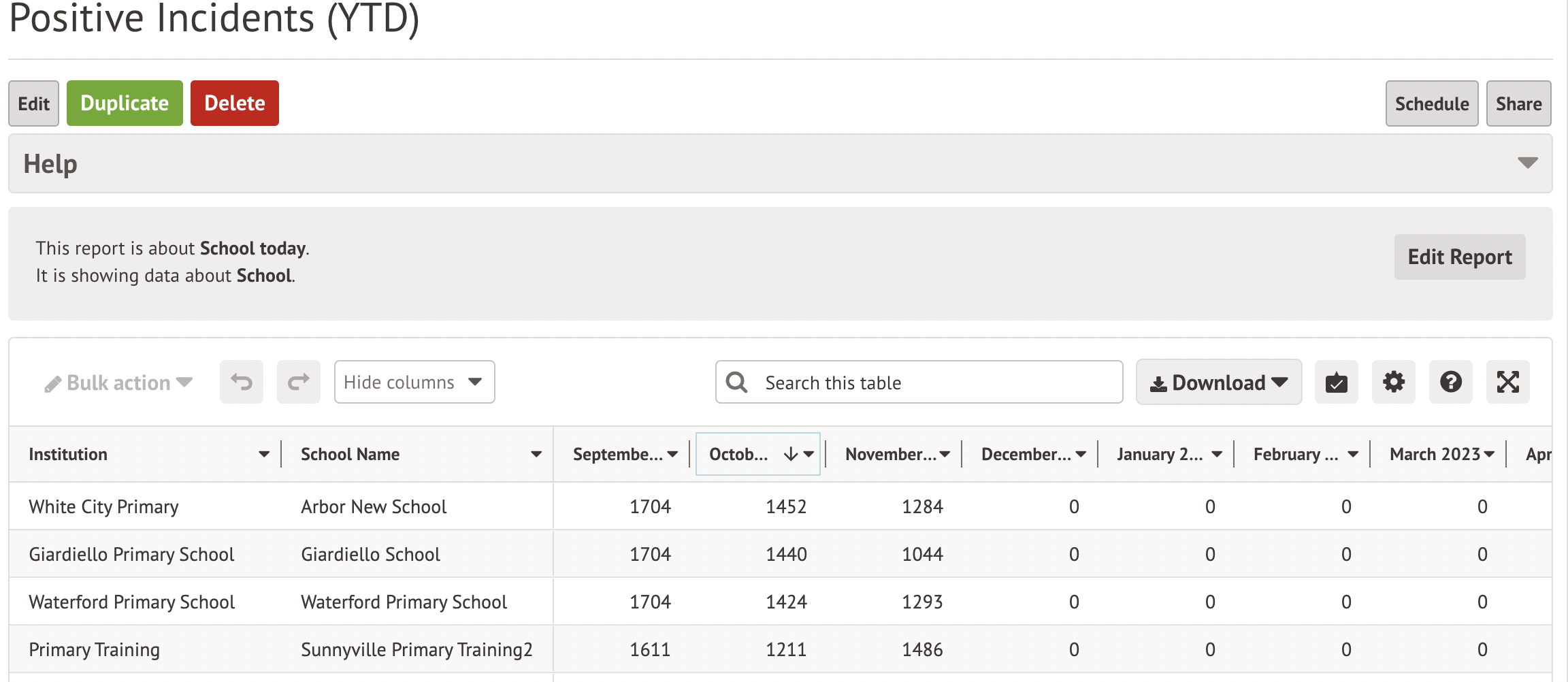Open Institution column menu arrow

pos(264,454)
